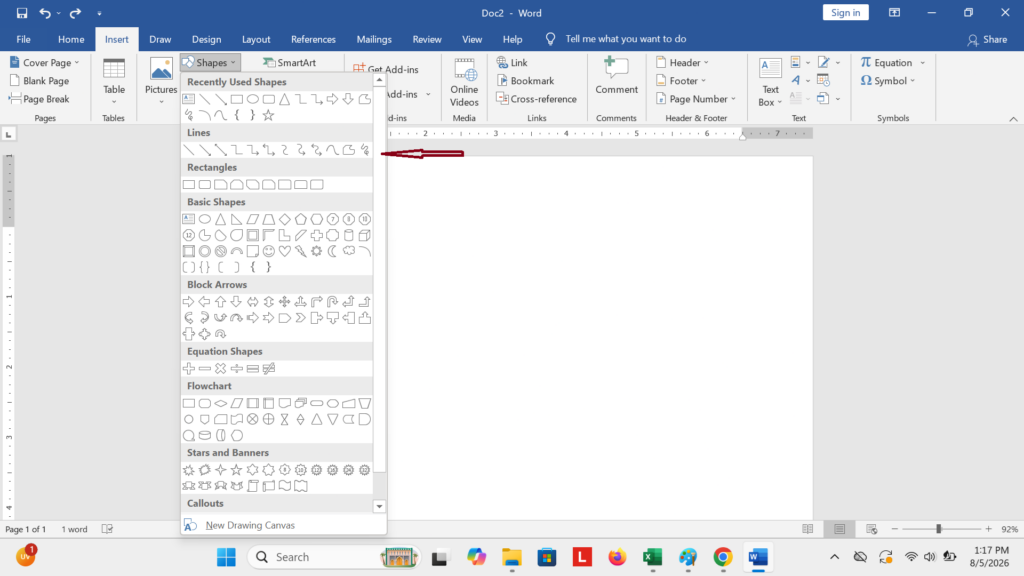
Task: Select the Sun shape in Basic Shapes
Action: [x=317, y=251]
